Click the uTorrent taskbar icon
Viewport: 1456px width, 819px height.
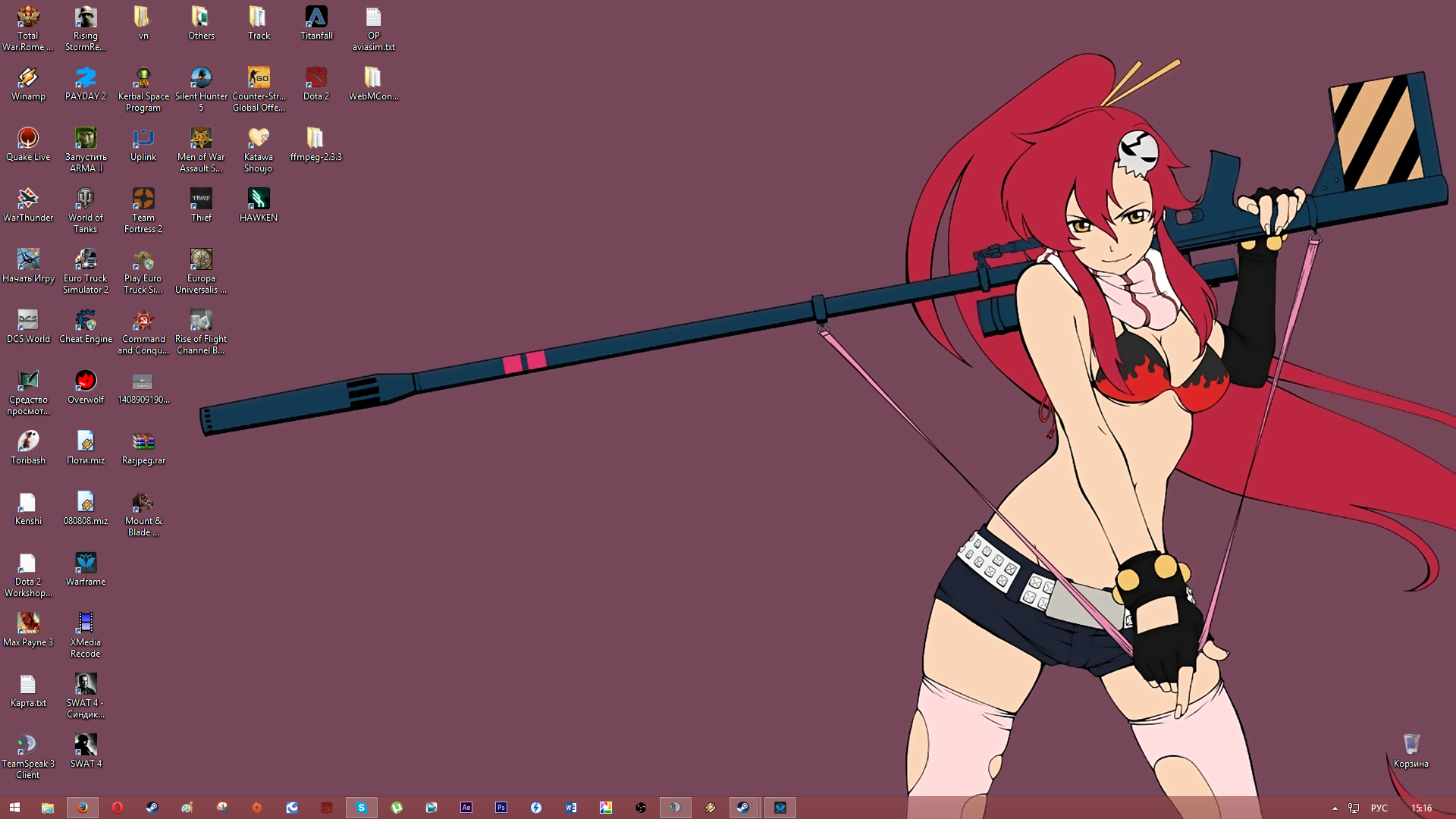tap(397, 808)
